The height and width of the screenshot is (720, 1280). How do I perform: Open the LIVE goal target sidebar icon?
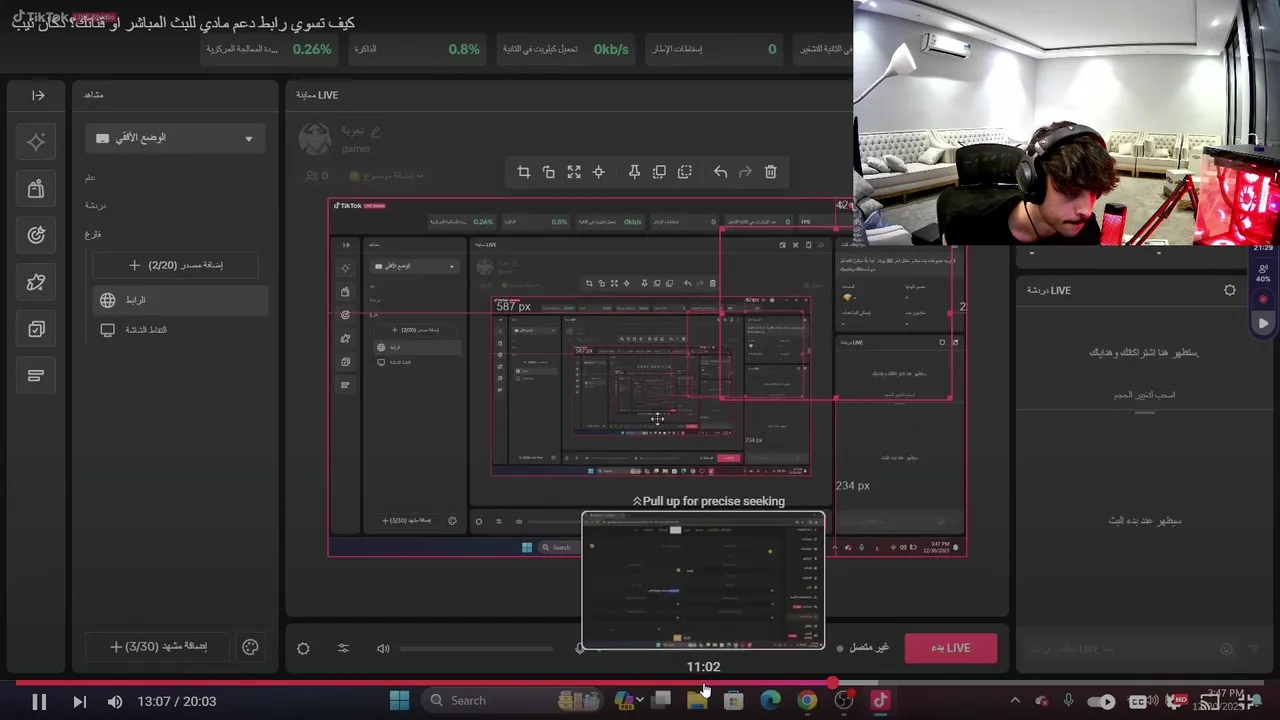[x=36, y=235]
